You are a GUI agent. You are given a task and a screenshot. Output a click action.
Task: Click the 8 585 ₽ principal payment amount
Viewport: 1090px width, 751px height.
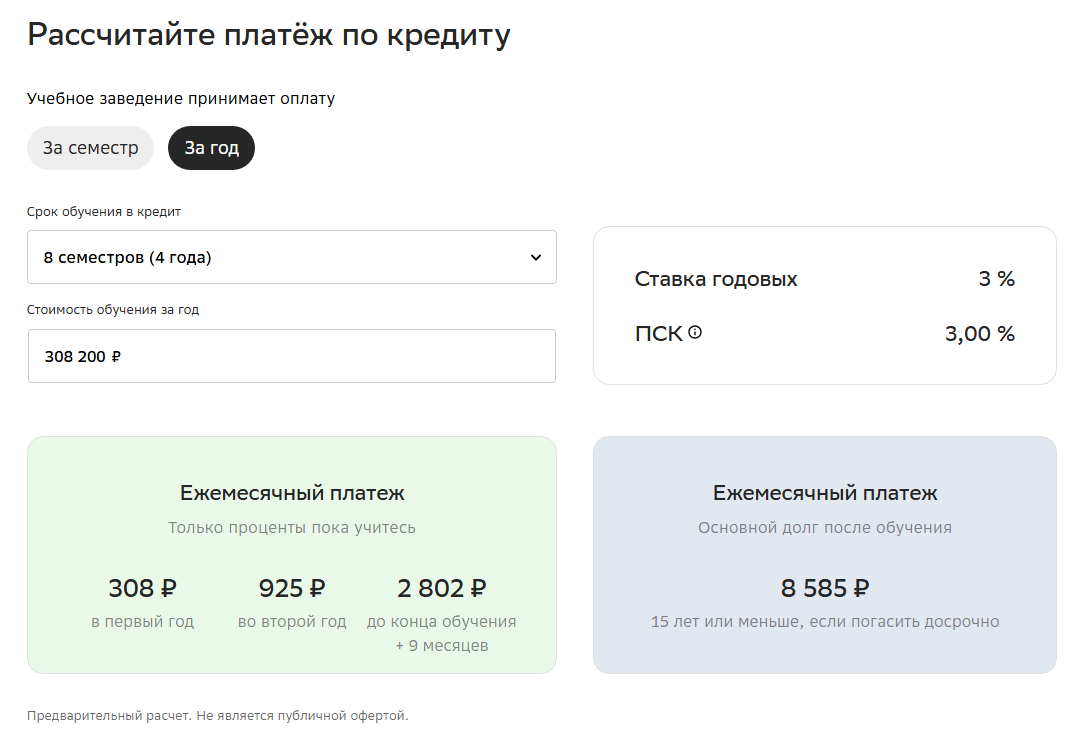824,588
